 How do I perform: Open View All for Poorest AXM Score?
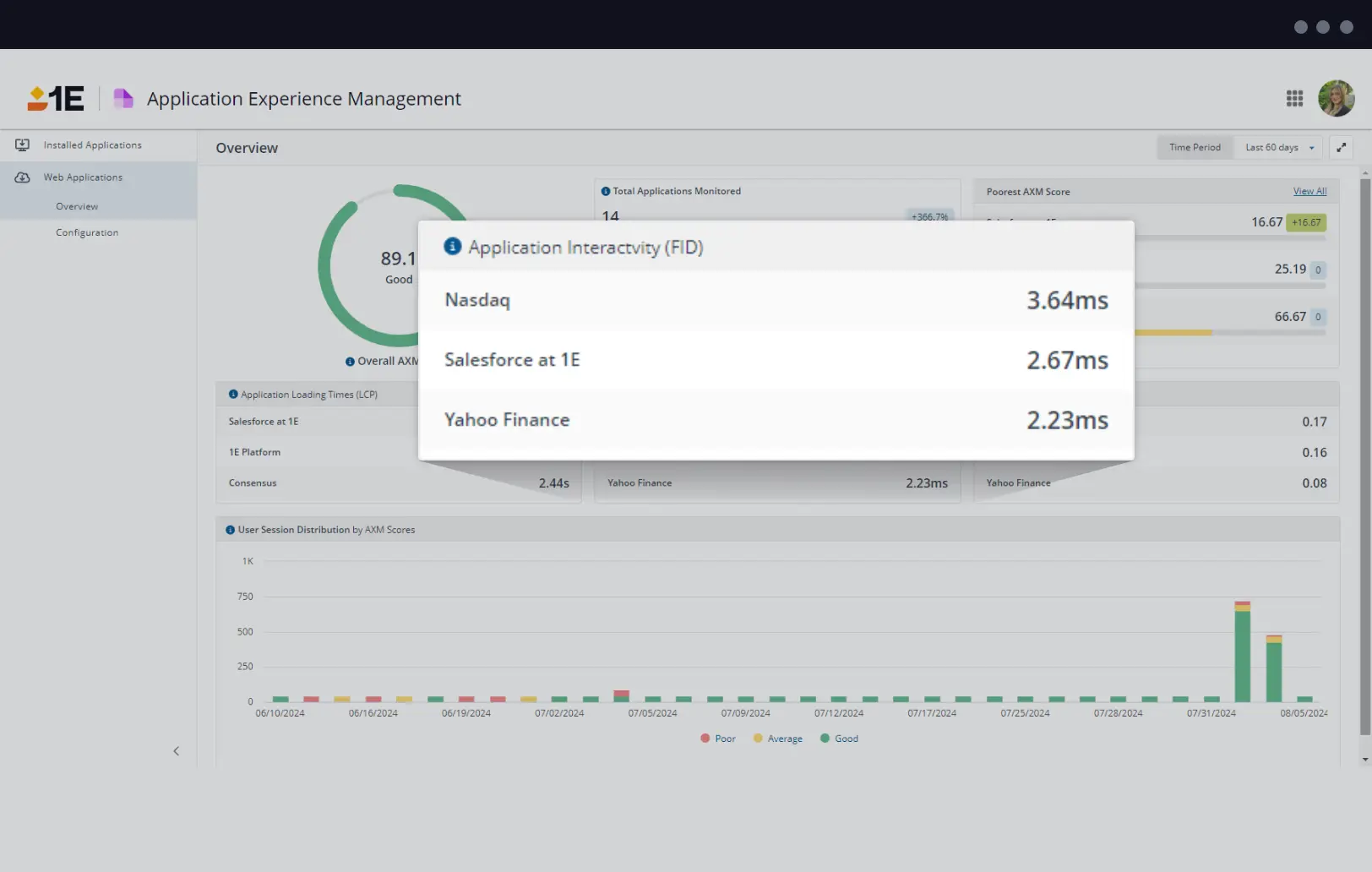tap(1309, 191)
